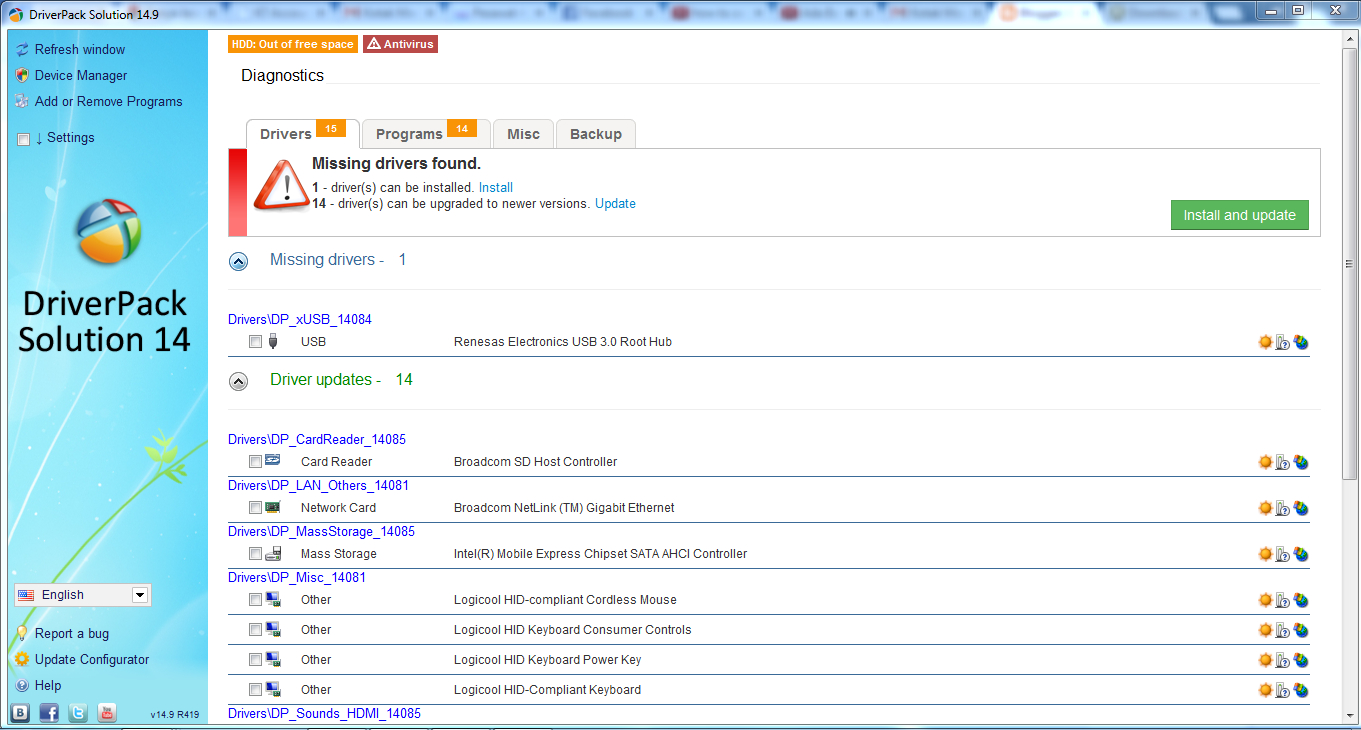The height and width of the screenshot is (730, 1361).
Task: Open the Drivers\DP_xUSB_14084 pack link
Action: pyautogui.click(x=300, y=319)
